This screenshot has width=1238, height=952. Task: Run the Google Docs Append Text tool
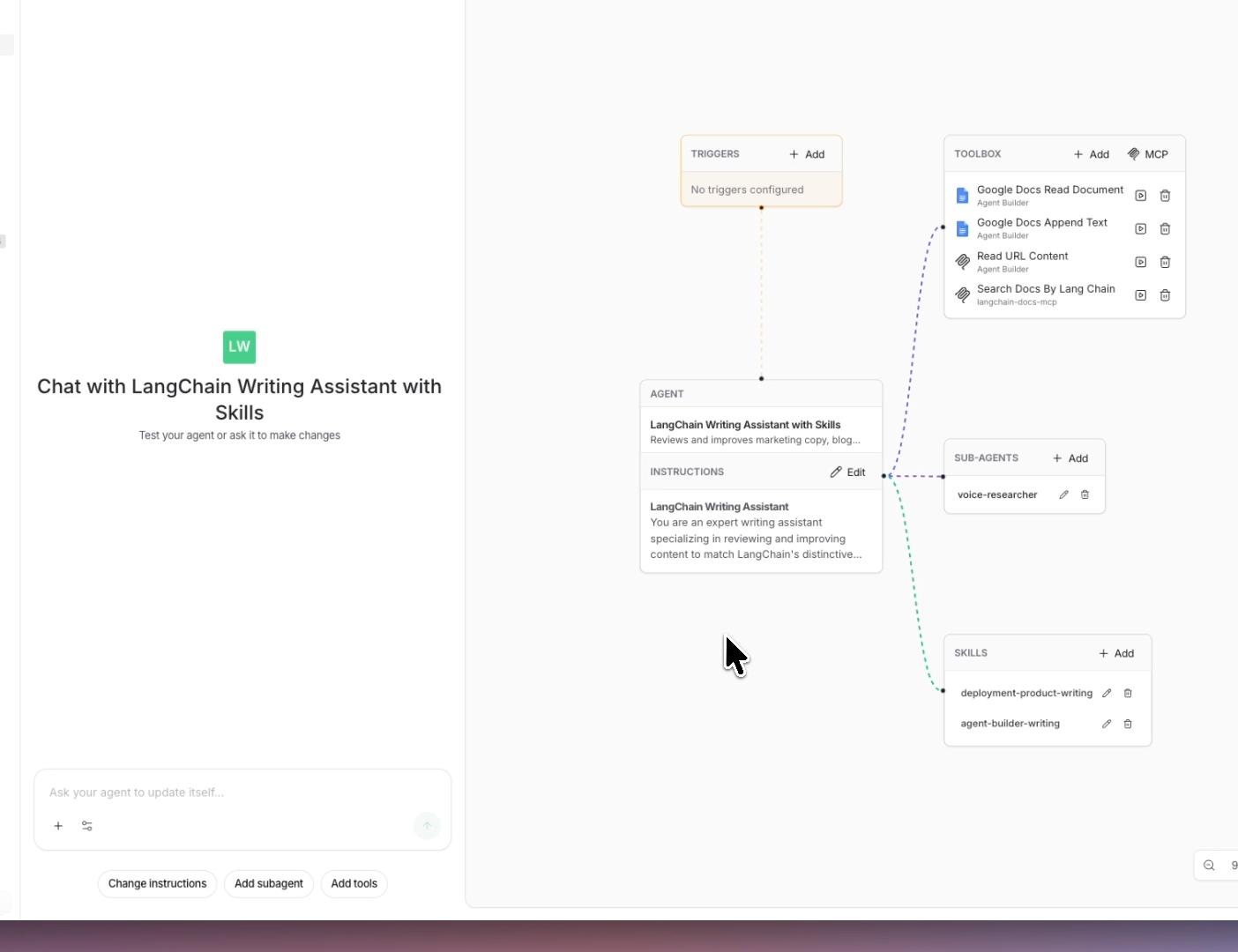click(1140, 229)
